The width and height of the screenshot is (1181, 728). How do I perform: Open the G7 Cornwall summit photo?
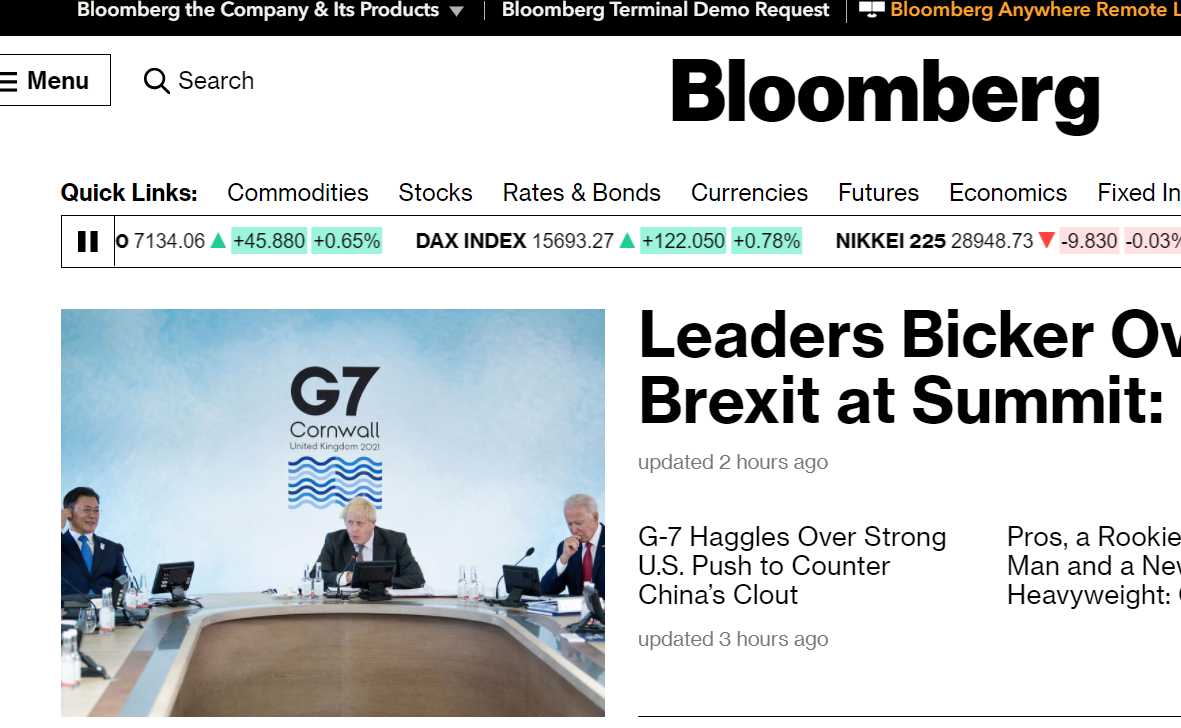(333, 512)
